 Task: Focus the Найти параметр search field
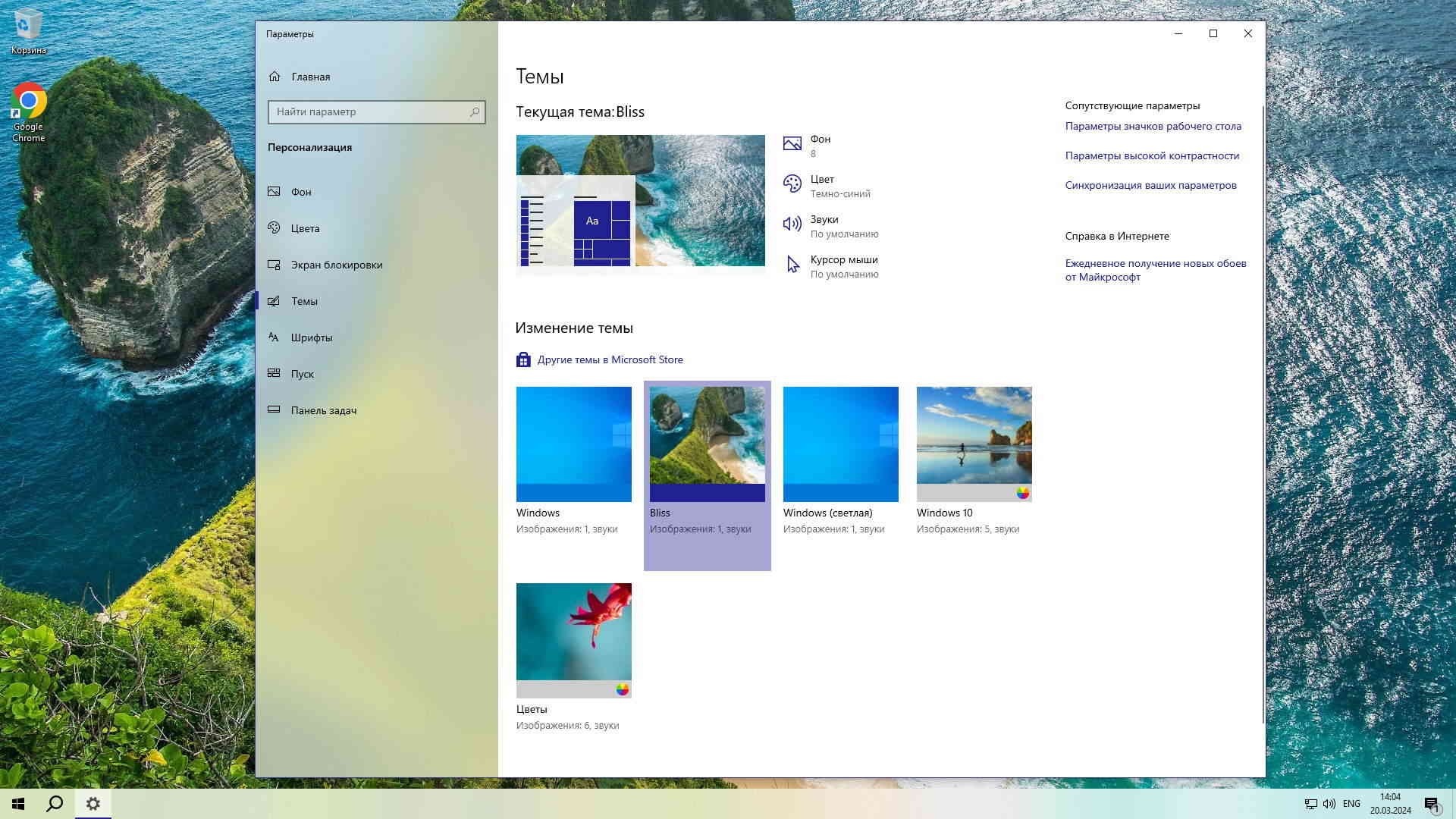368,111
